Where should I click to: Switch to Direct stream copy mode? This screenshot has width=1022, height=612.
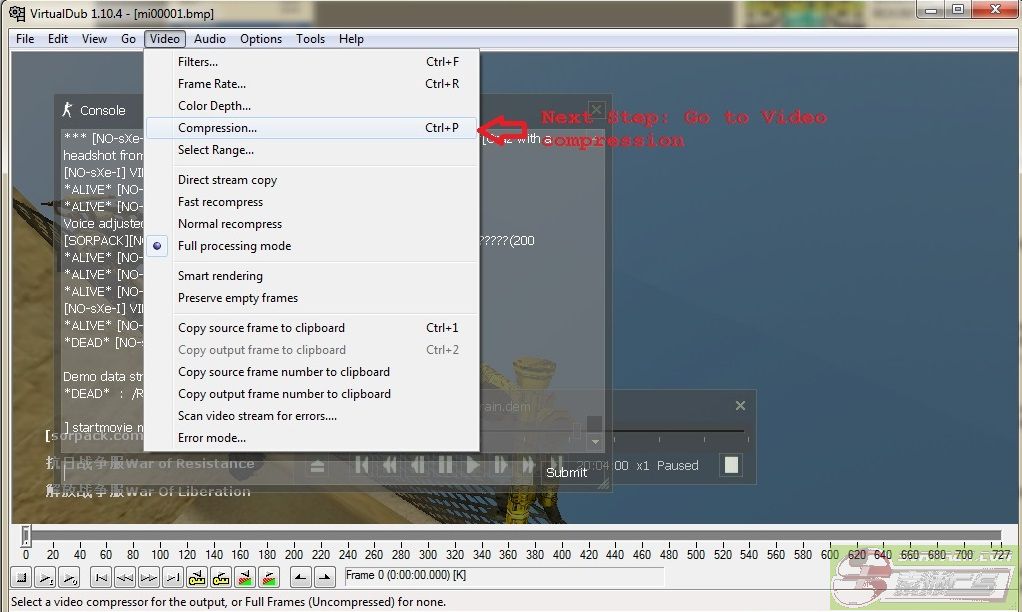227,180
